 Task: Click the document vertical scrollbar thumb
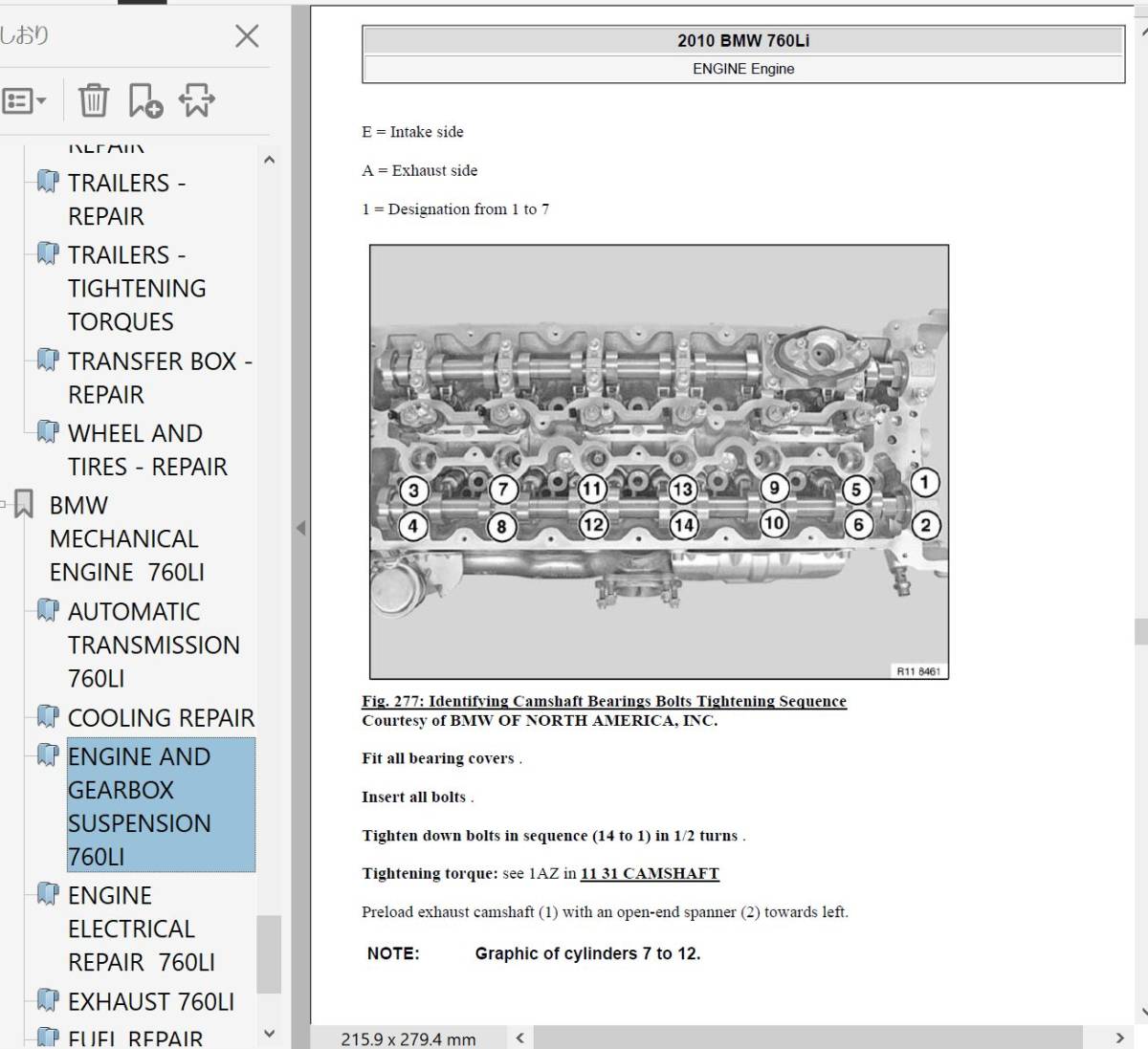pos(1139,632)
